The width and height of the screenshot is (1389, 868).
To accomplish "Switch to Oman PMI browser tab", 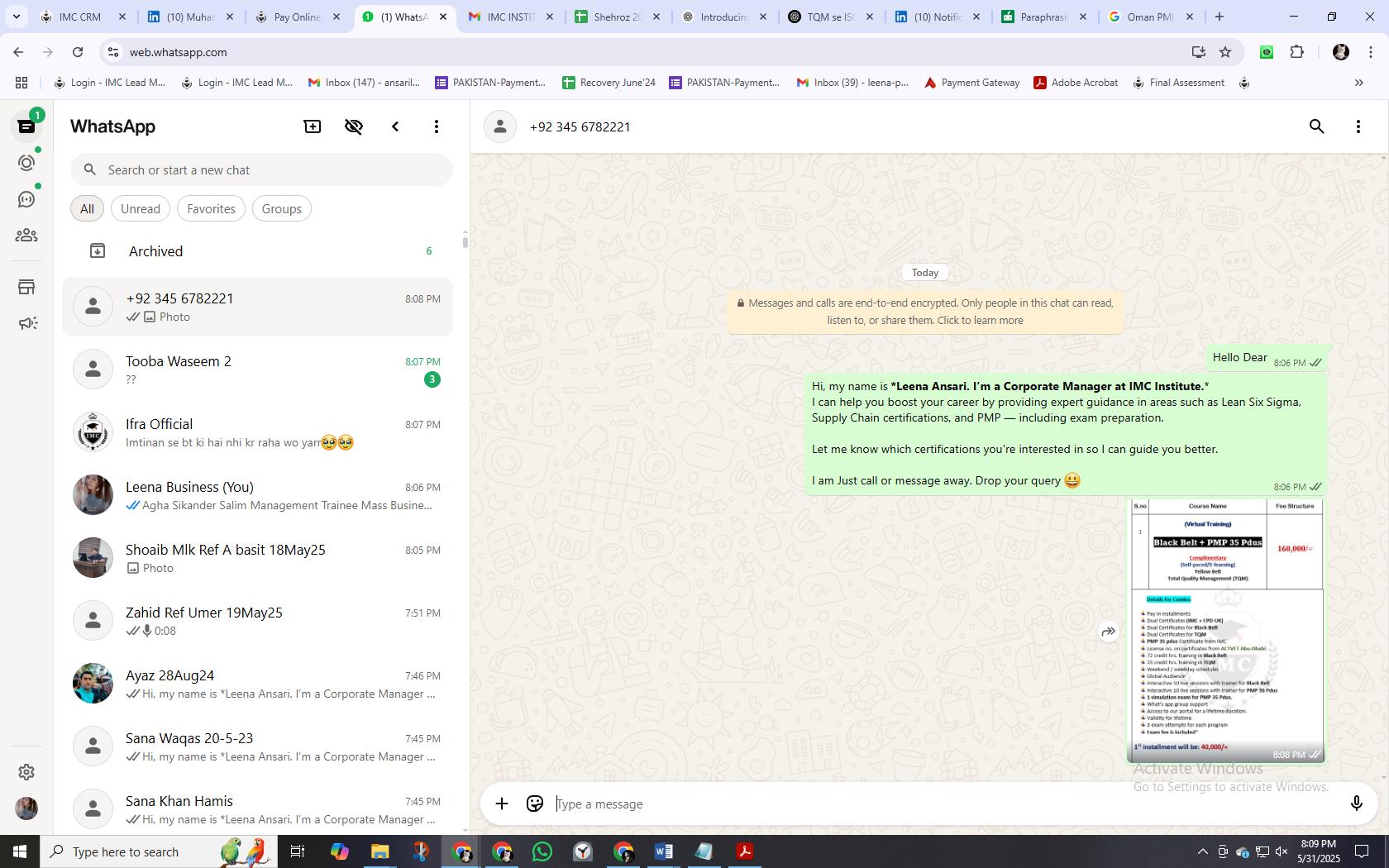I will [1151, 17].
